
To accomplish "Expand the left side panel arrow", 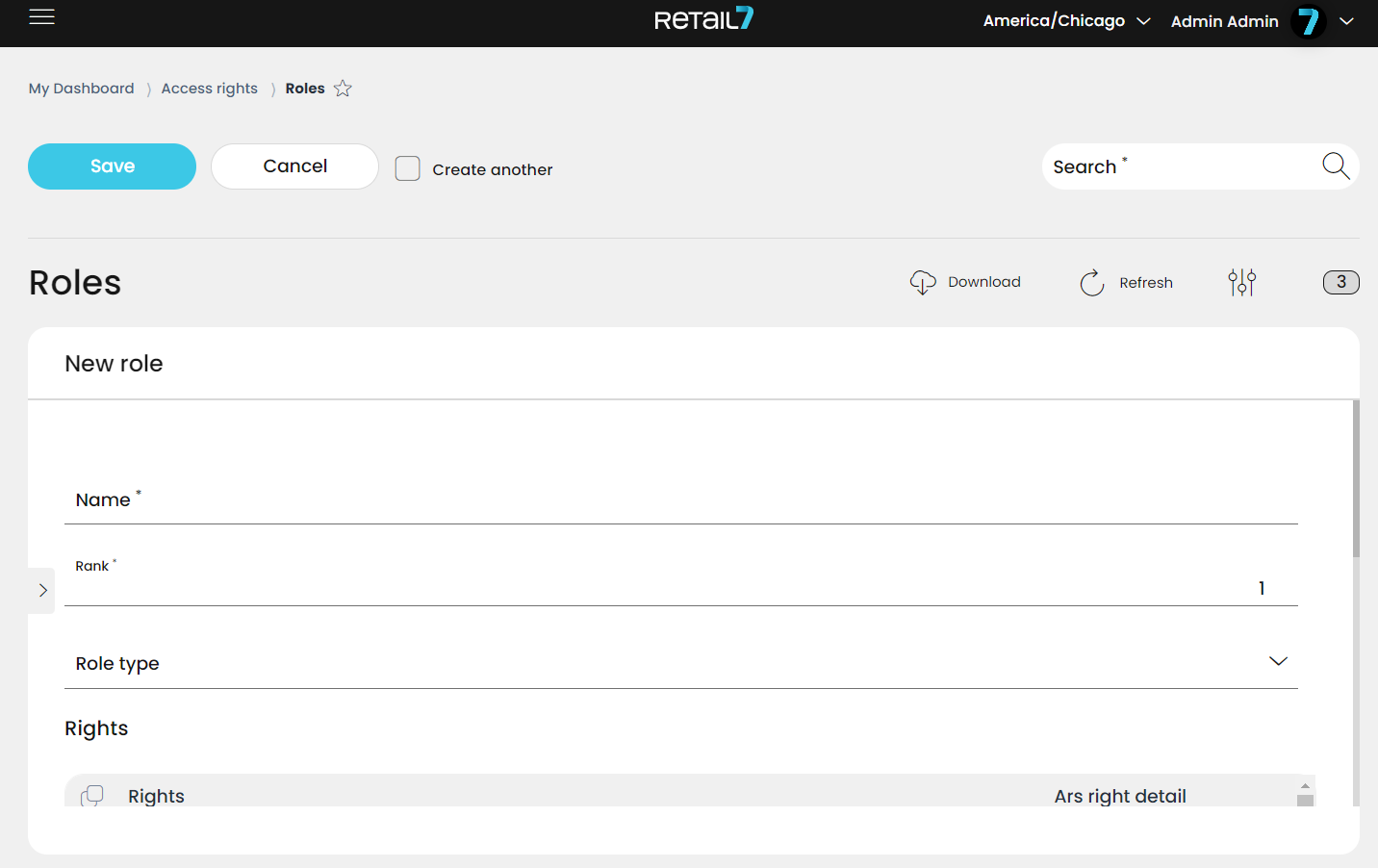I will 42,590.
